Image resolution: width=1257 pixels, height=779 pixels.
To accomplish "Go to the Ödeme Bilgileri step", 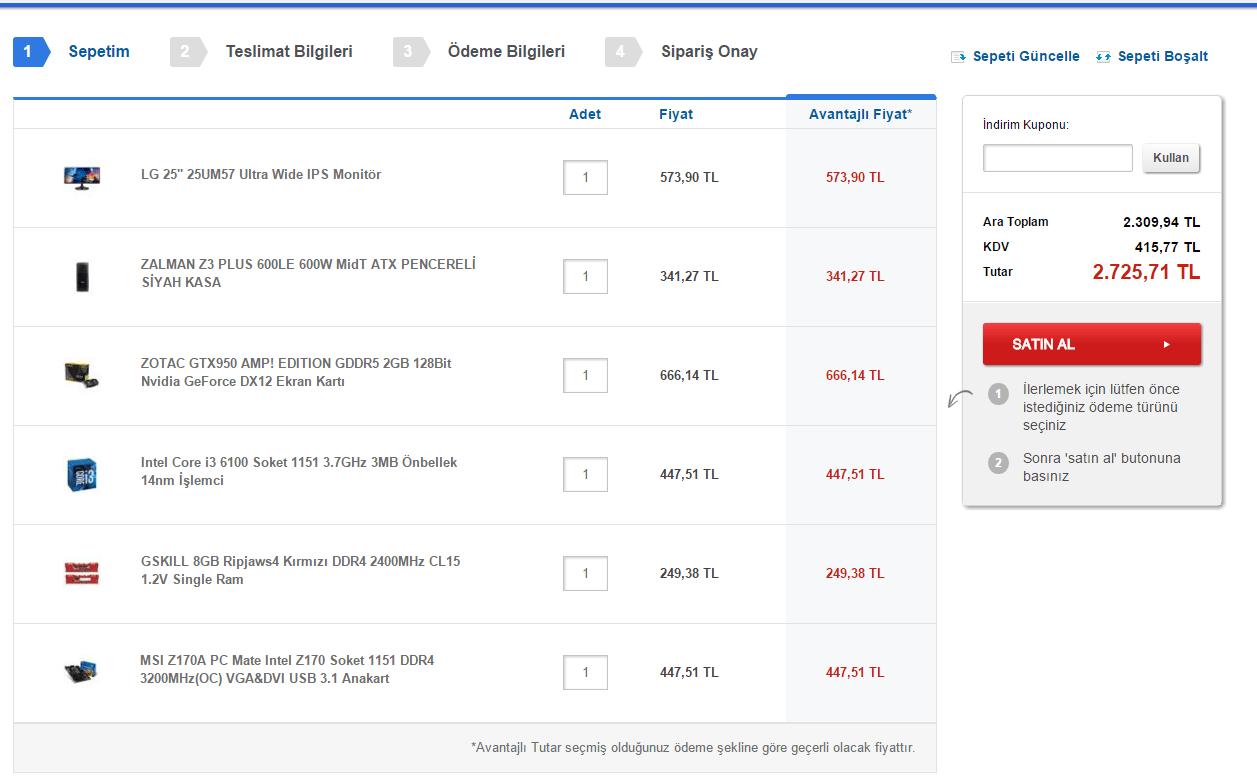I will pyautogui.click(x=506, y=51).
